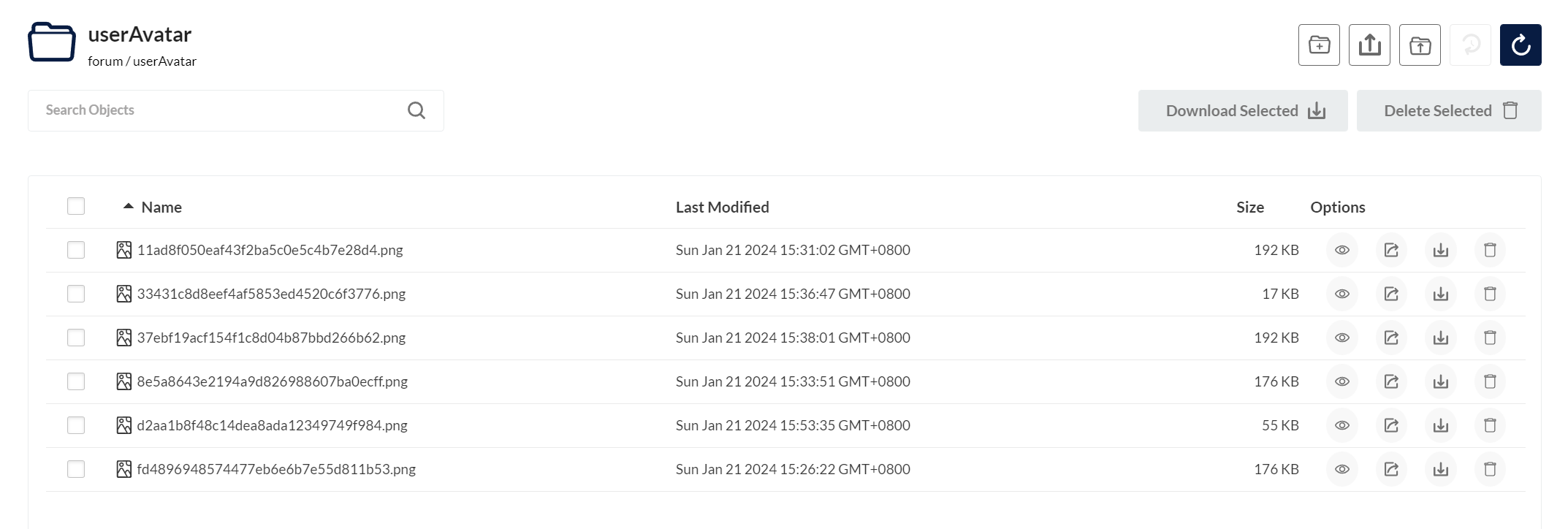Click the share icon in top toolbar

point(1369,45)
